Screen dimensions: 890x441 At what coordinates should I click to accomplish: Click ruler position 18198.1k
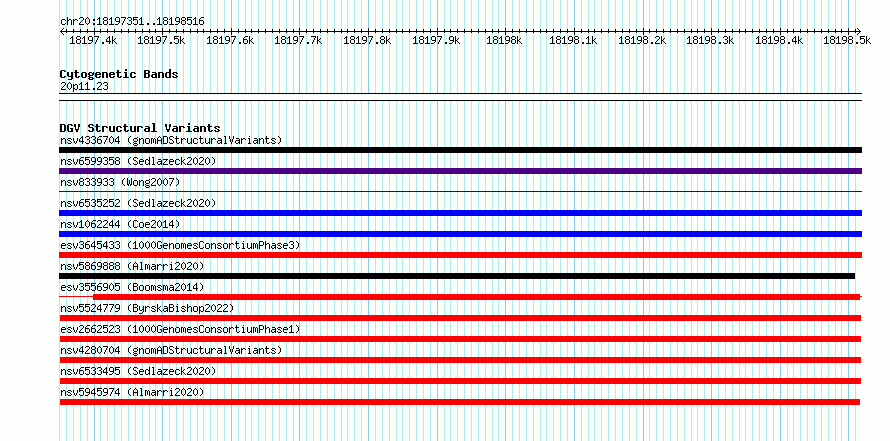573,40
